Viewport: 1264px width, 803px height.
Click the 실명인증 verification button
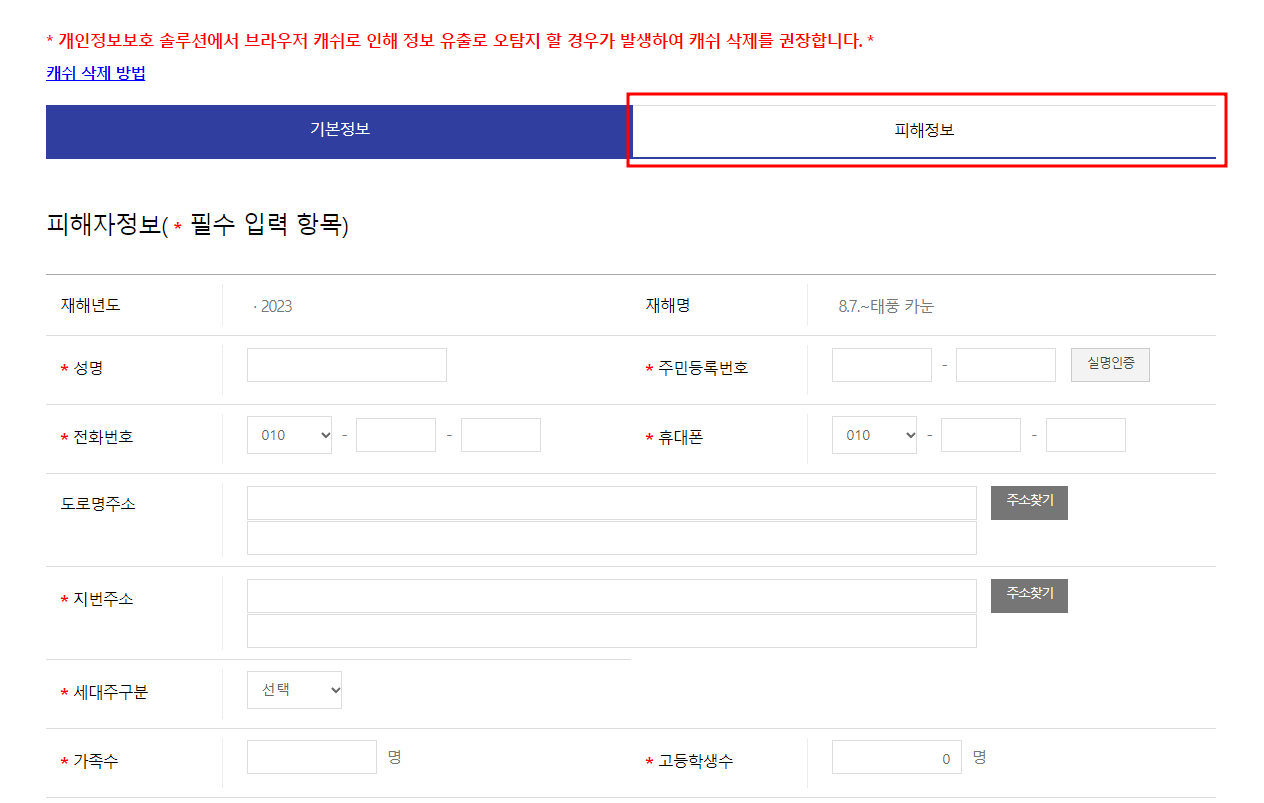point(1110,364)
